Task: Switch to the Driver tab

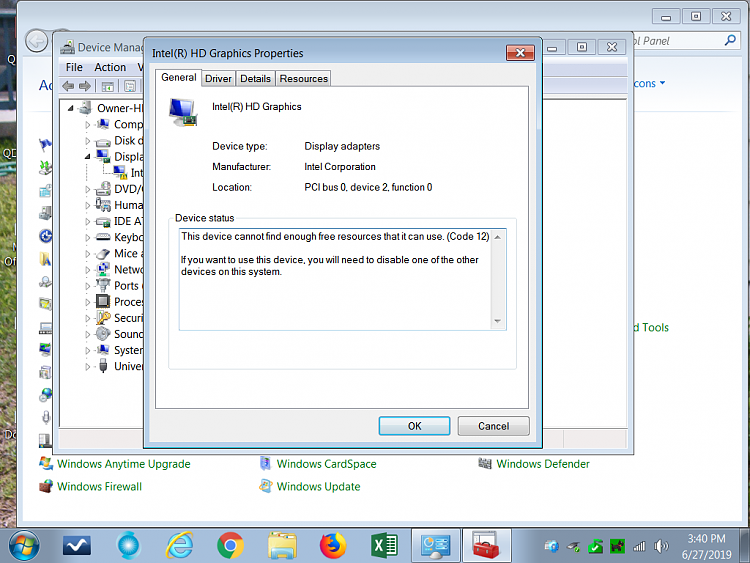Action: click(x=218, y=78)
